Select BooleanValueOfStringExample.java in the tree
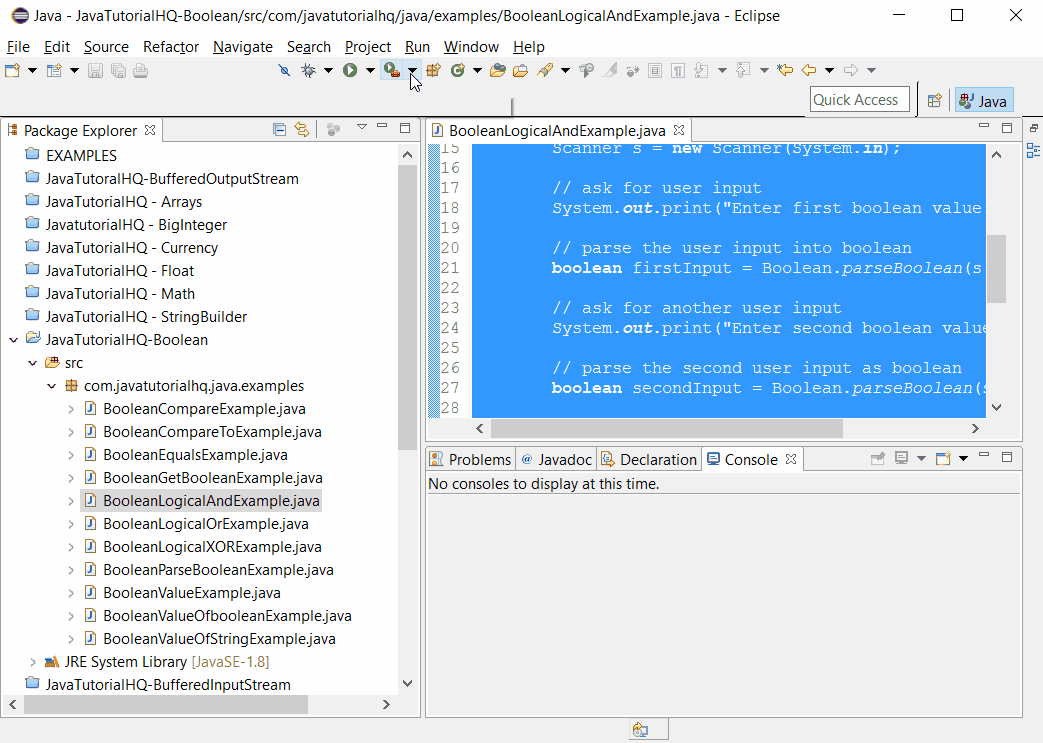 219,639
